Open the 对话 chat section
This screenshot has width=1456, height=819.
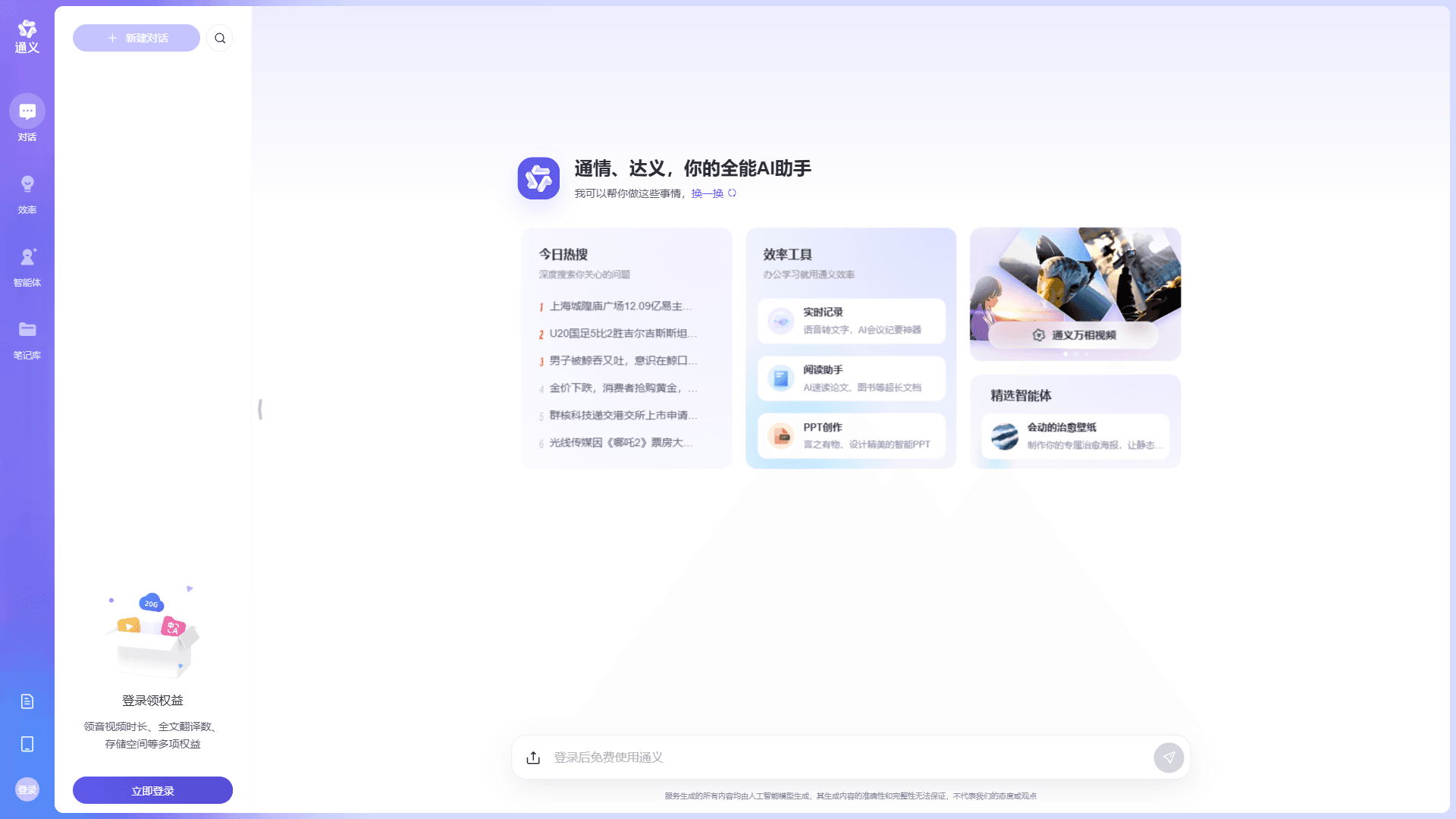(27, 118)
